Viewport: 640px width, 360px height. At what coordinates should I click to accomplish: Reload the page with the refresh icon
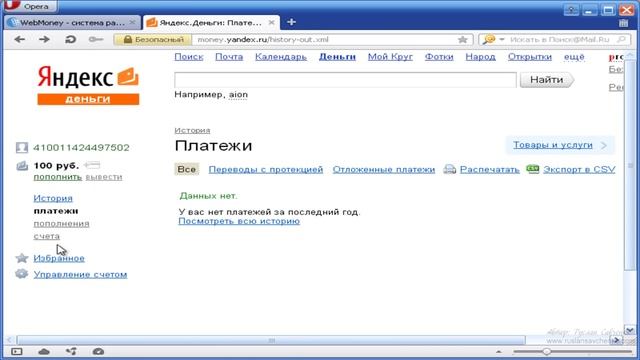click(70, 40)
